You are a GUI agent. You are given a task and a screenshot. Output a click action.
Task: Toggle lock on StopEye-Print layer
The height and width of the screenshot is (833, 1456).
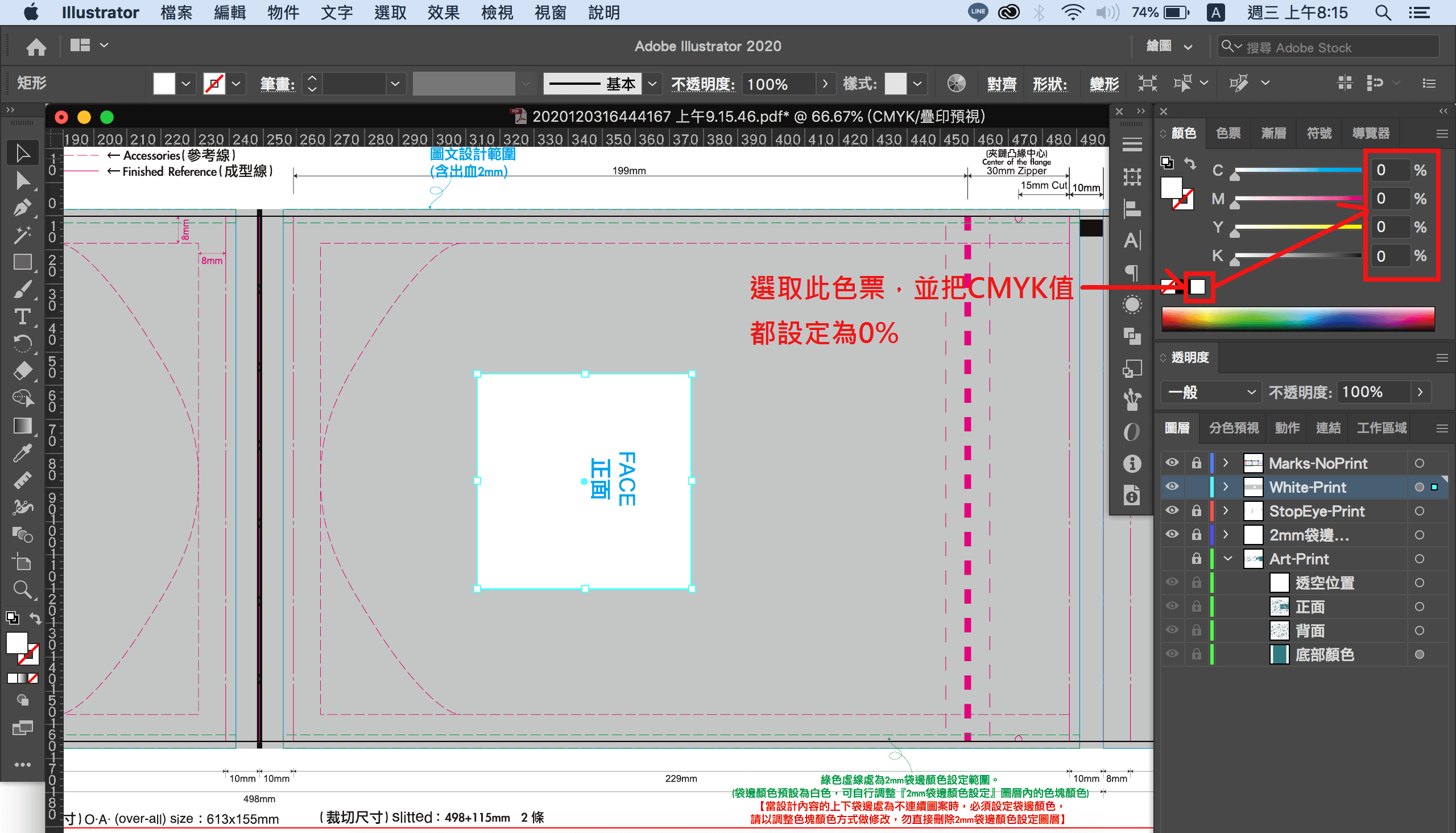(x=1197, y=511)
